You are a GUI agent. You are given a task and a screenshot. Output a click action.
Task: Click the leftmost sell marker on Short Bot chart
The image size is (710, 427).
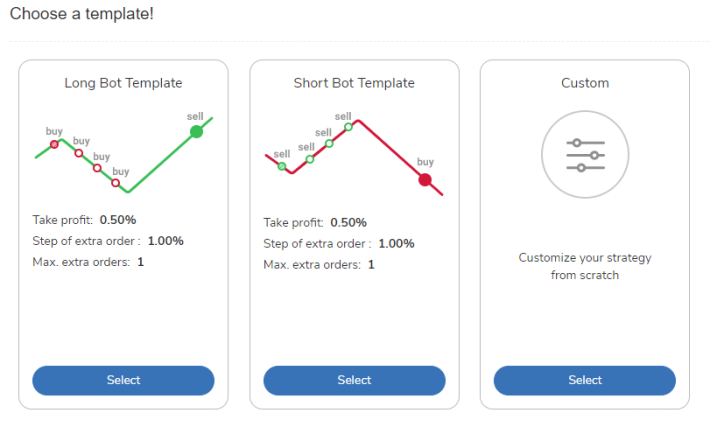point(282,166)
